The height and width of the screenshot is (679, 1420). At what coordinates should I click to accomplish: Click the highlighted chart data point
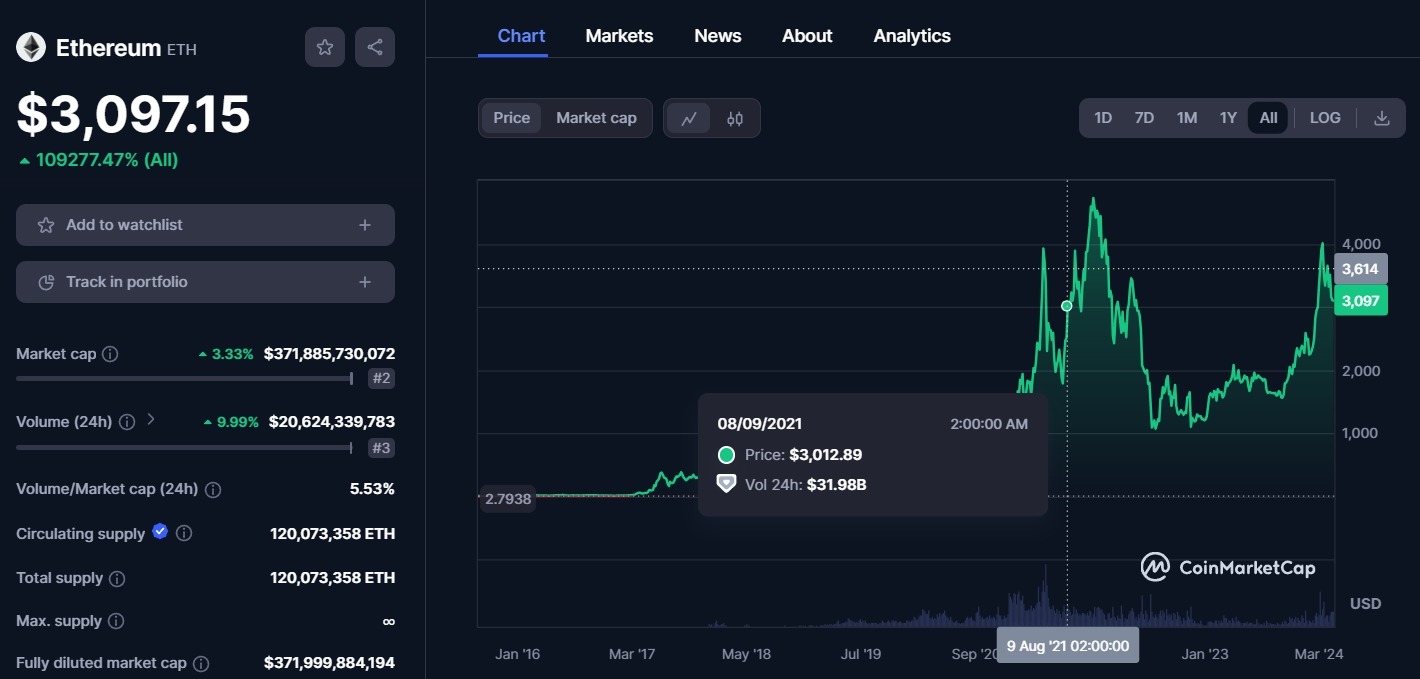pos(1067,306)
